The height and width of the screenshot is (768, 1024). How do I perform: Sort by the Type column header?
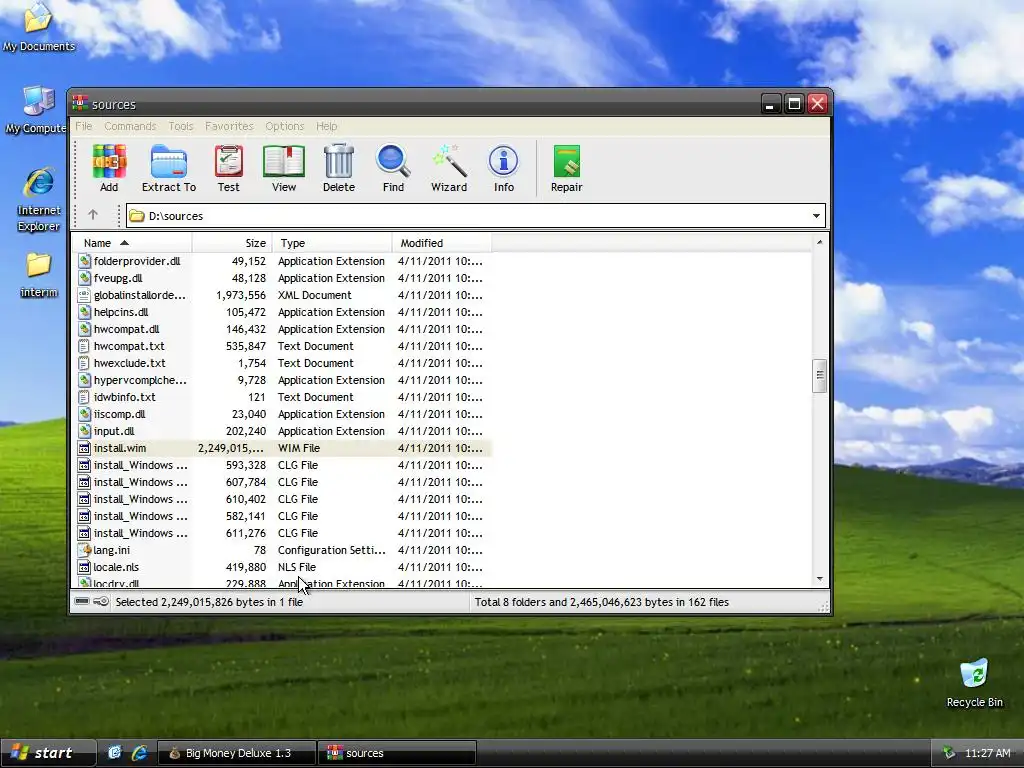tap(332, 243)
